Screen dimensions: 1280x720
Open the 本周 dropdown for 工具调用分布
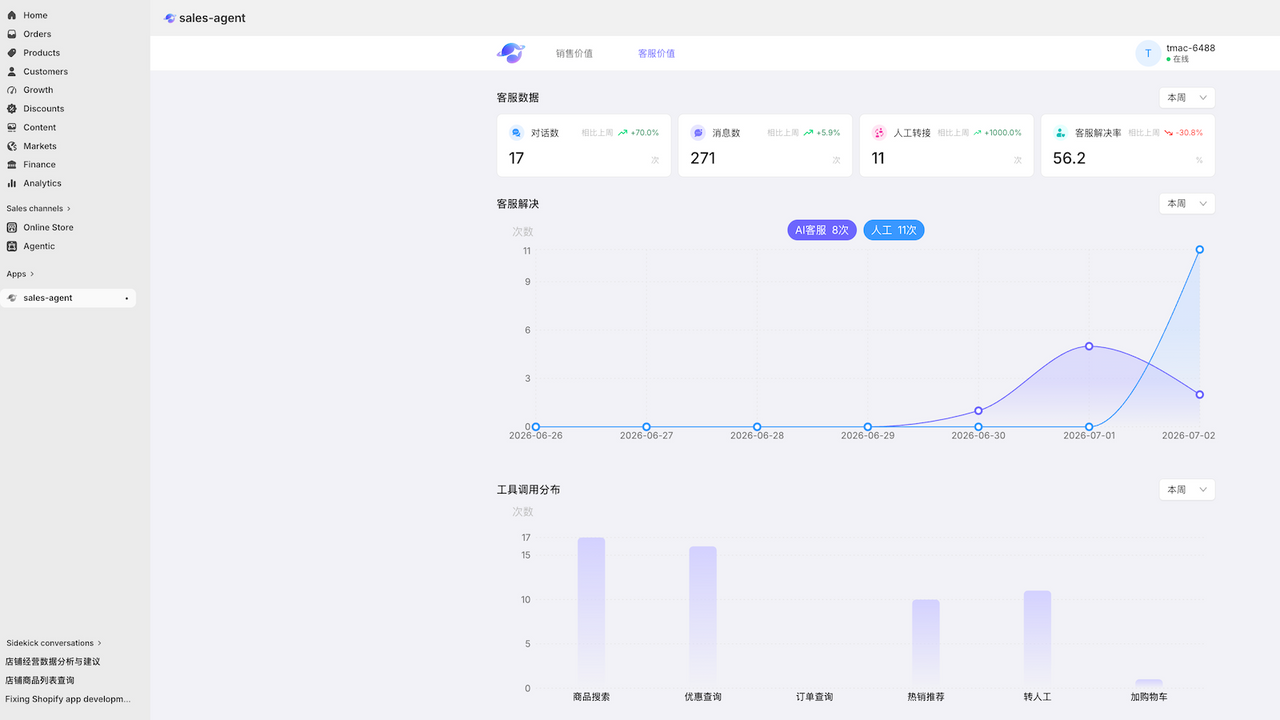(1187, 490)
